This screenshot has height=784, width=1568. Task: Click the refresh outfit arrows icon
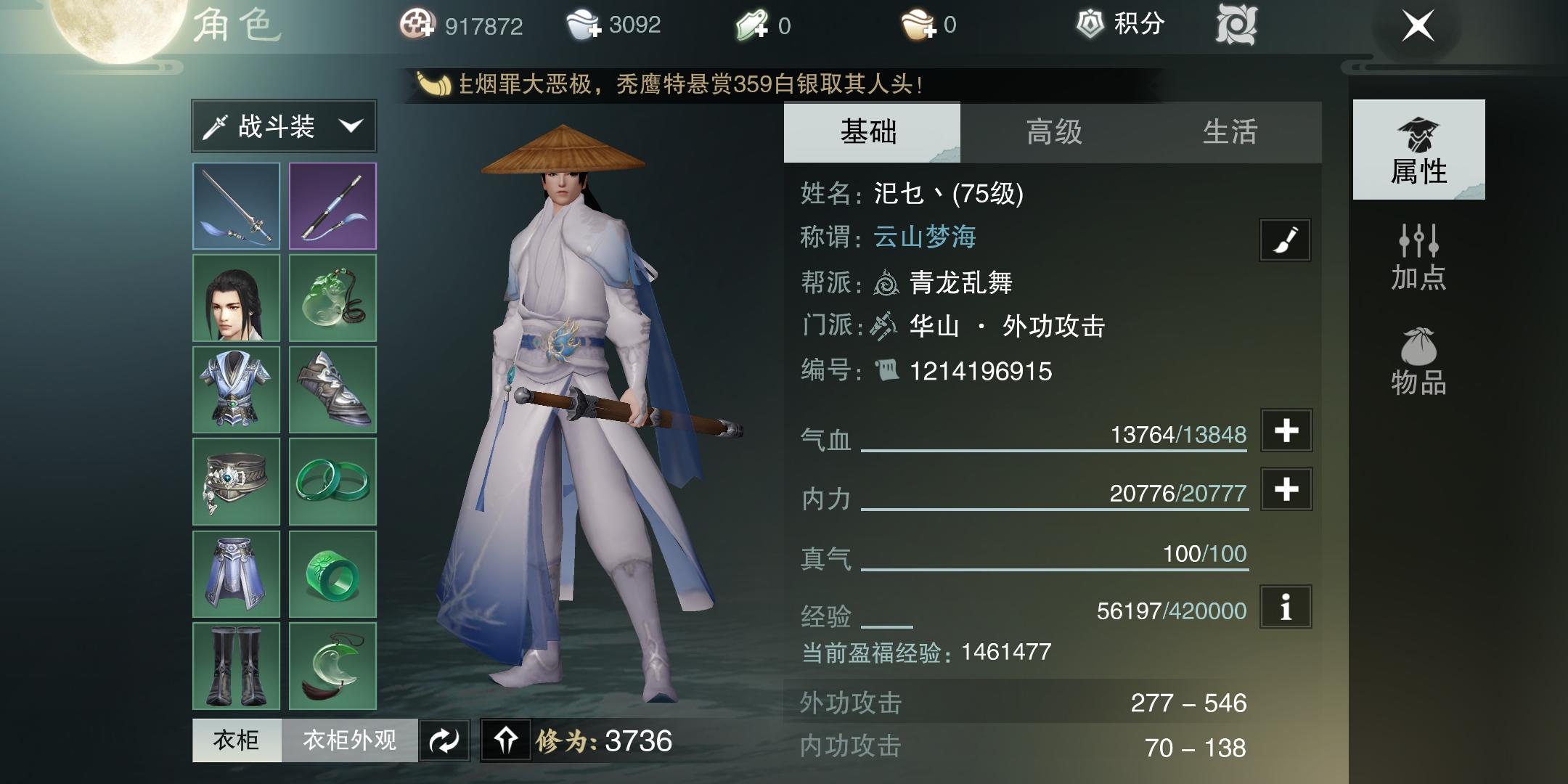444,740
